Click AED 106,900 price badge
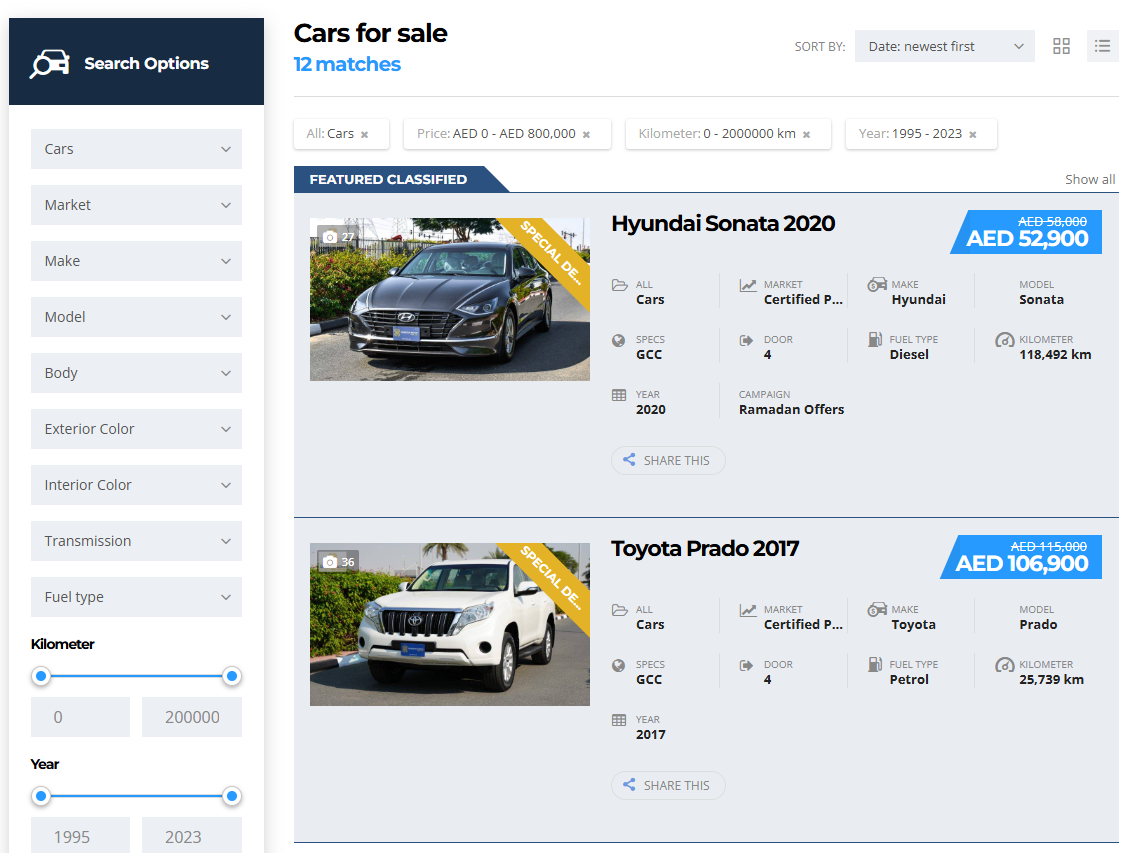Screen dimensions: 1146x853 [1021, 558]
